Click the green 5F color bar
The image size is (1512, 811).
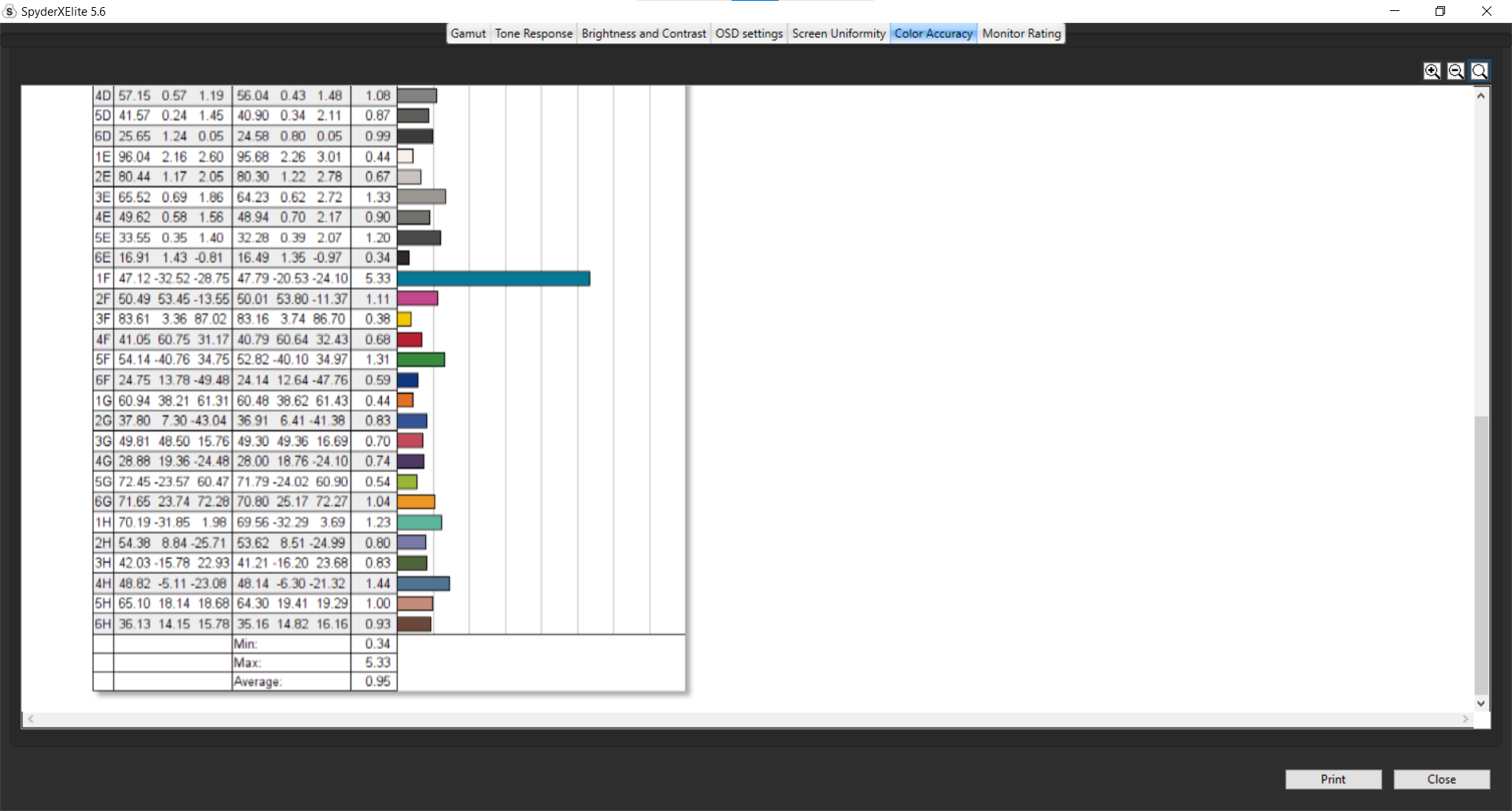coord(421,360)
